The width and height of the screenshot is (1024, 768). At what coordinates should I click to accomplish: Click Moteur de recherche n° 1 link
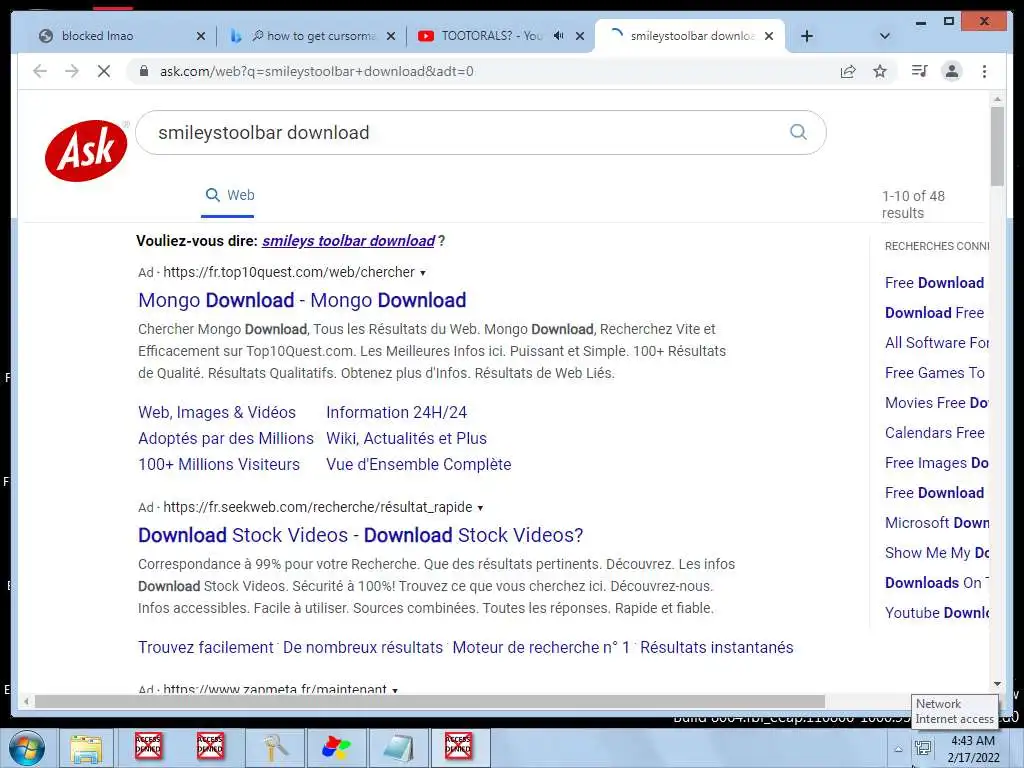[541, 647]
